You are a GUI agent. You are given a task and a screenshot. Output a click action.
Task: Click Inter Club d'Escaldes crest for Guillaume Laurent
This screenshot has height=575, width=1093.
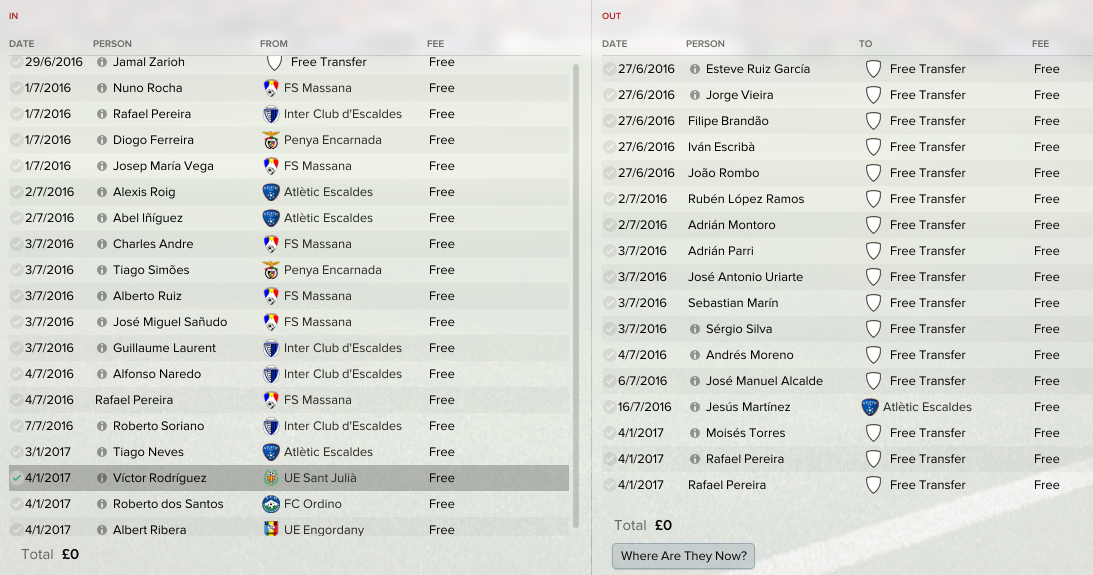pyautogui.click(x=271, y=348)
